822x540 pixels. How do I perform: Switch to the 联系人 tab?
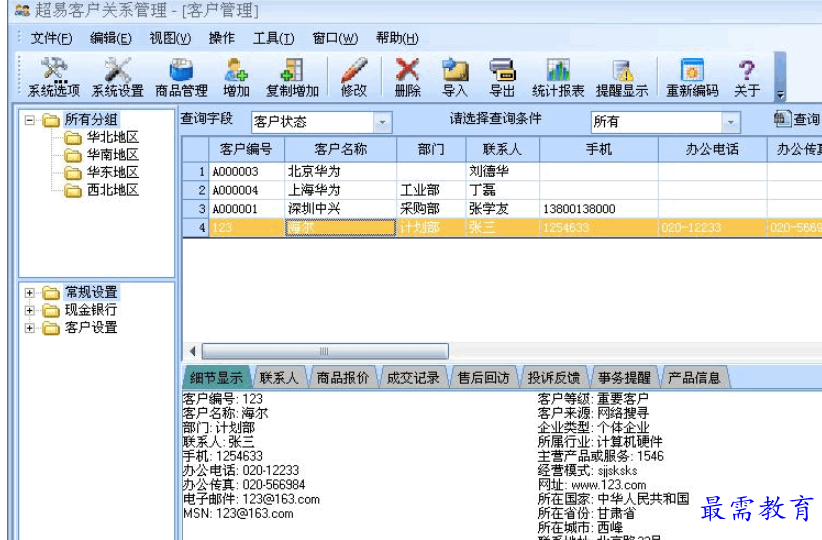279,377
